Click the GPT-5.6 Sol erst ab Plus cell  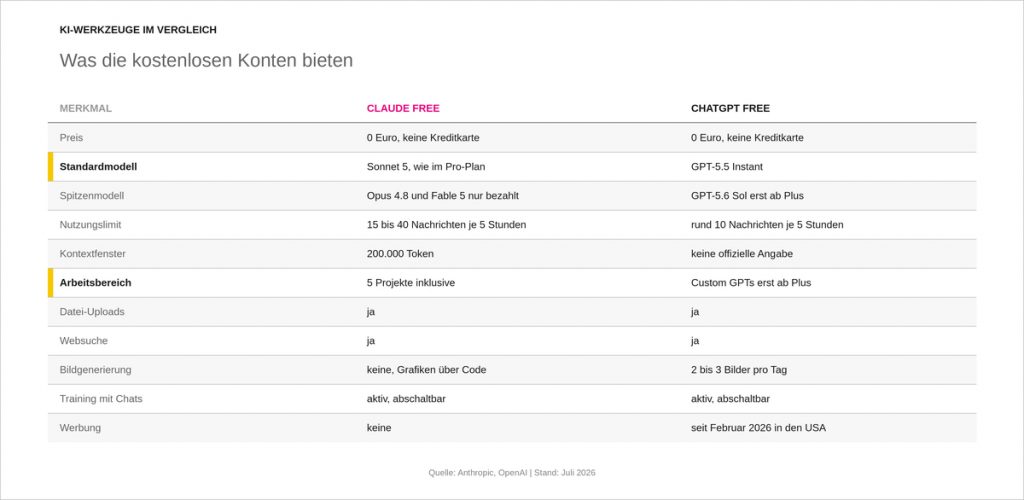pos(747,195)
